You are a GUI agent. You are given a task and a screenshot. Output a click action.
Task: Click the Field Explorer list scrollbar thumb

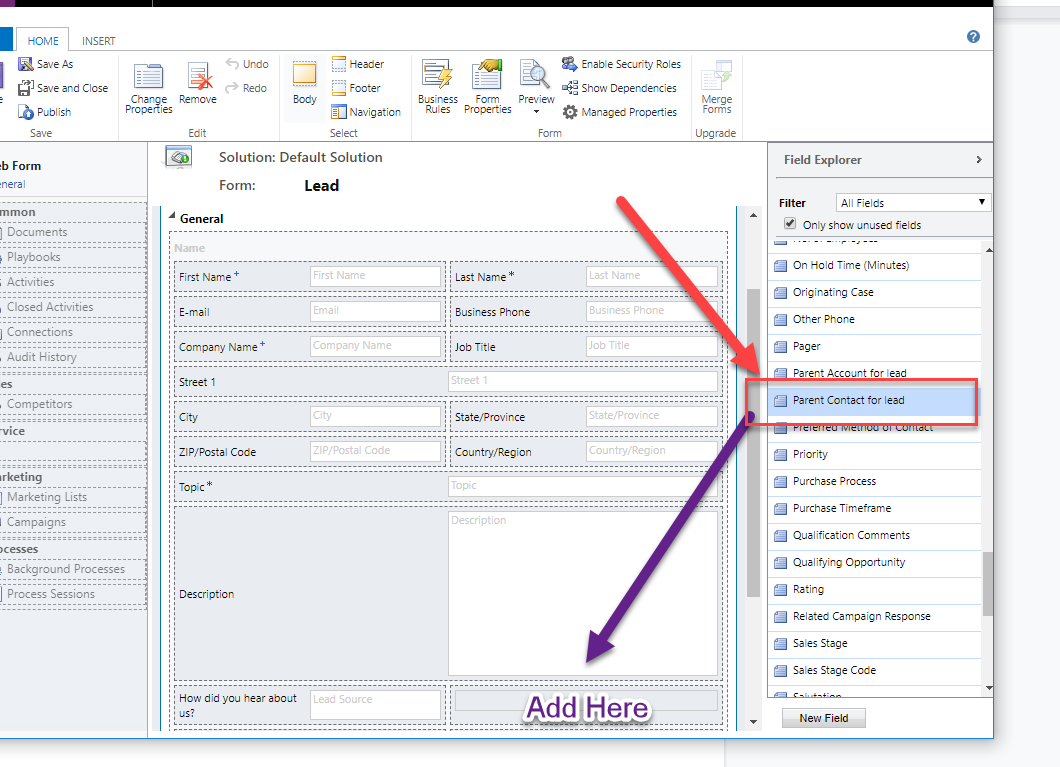click(988, 583)
